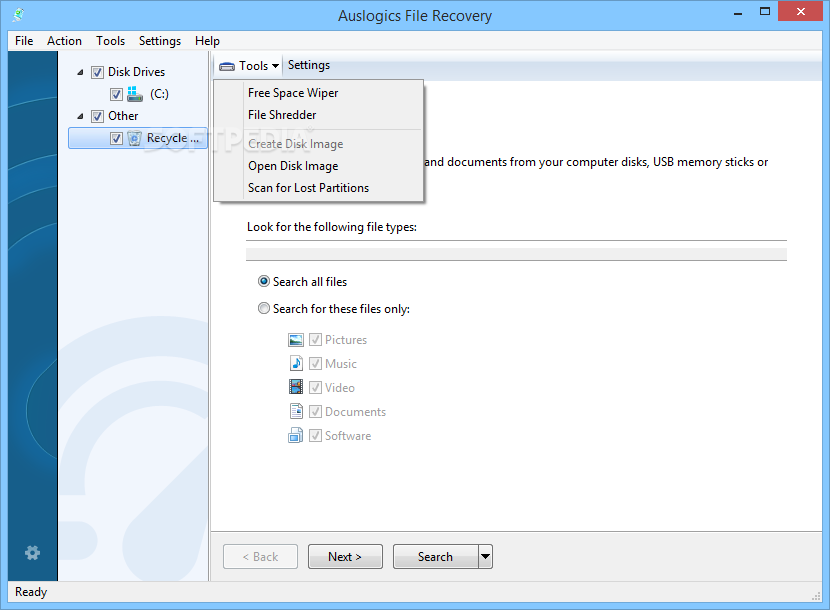Open the Action menu
This screenshot has height=610, width=830.
pyautogui.click(x=64, y=41)
